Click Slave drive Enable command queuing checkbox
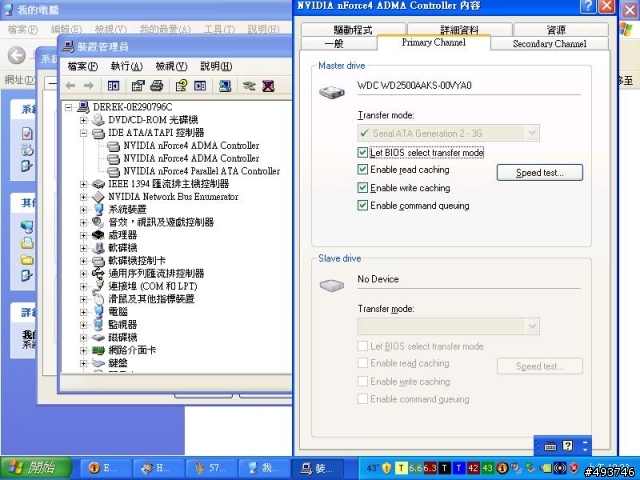Viewport: 640px width, 480px height. coord(362,399)
